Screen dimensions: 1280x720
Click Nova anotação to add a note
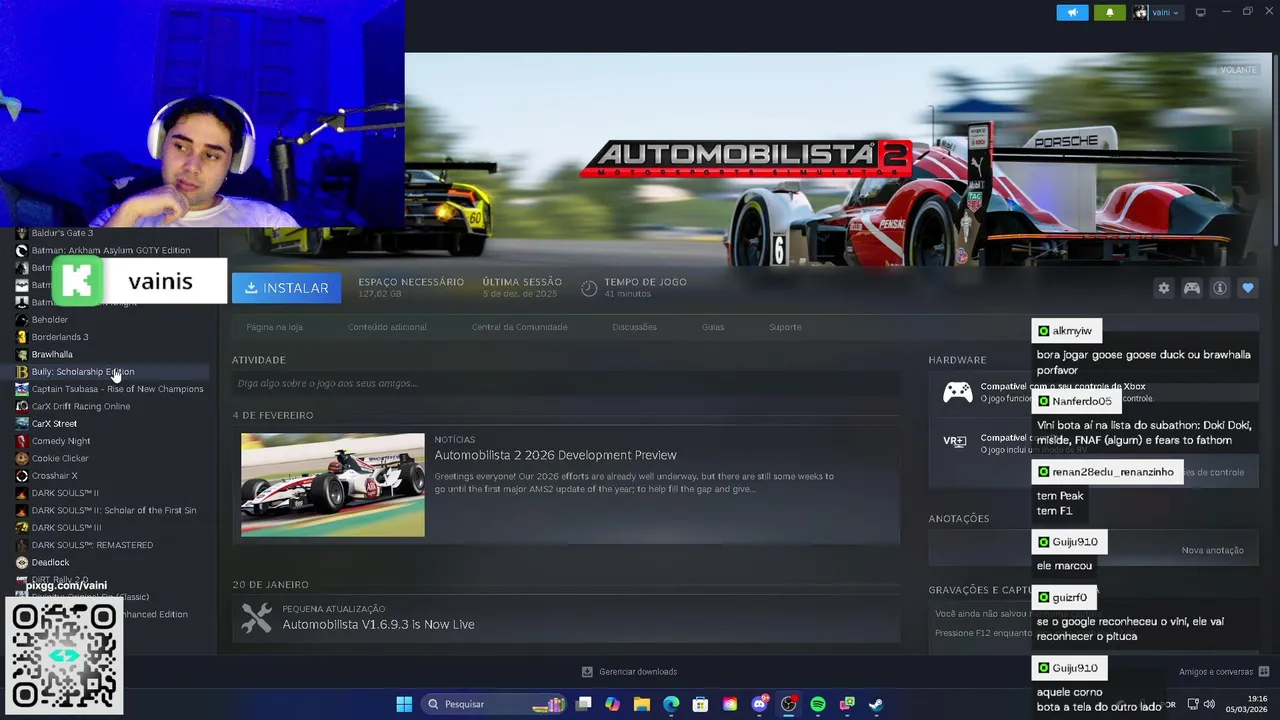tap(1212, 550)
